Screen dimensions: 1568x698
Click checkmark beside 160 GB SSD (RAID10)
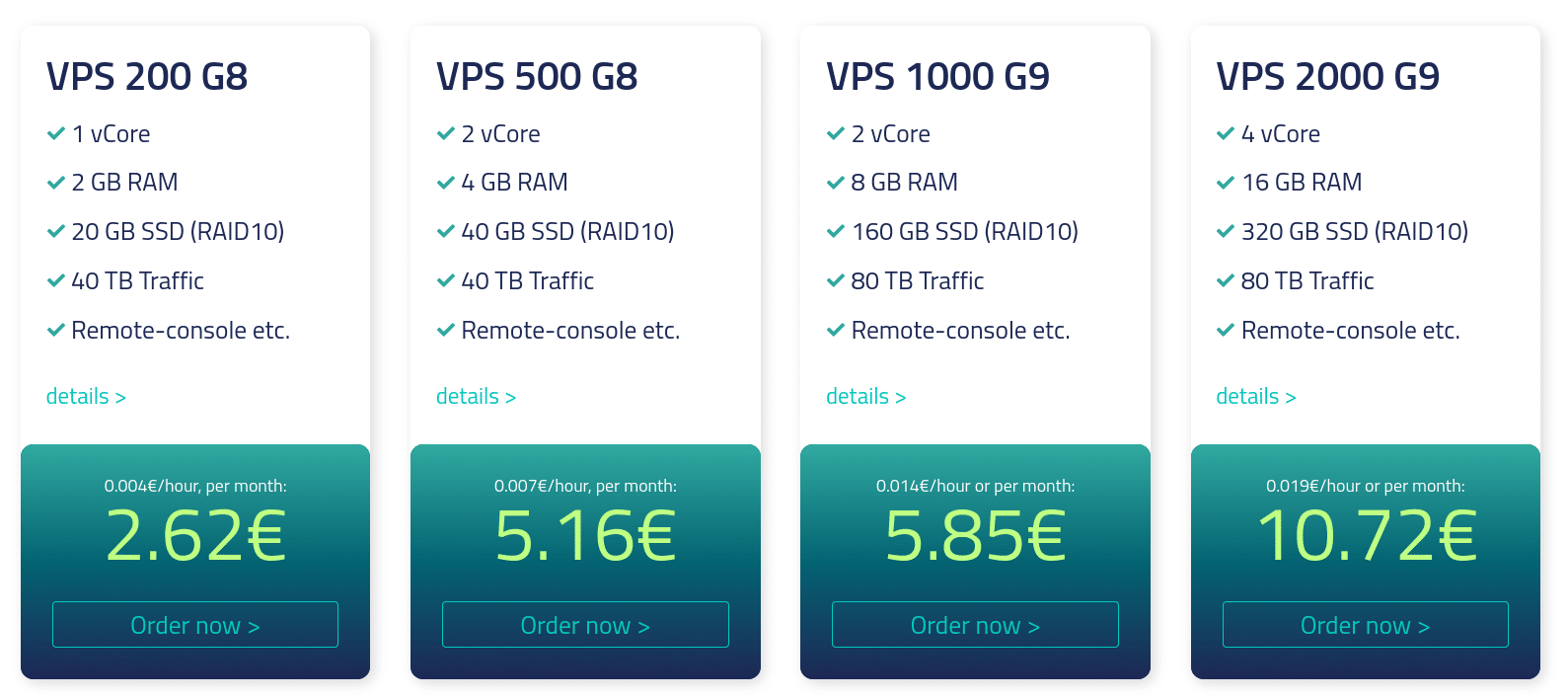(x=836, y=231)
